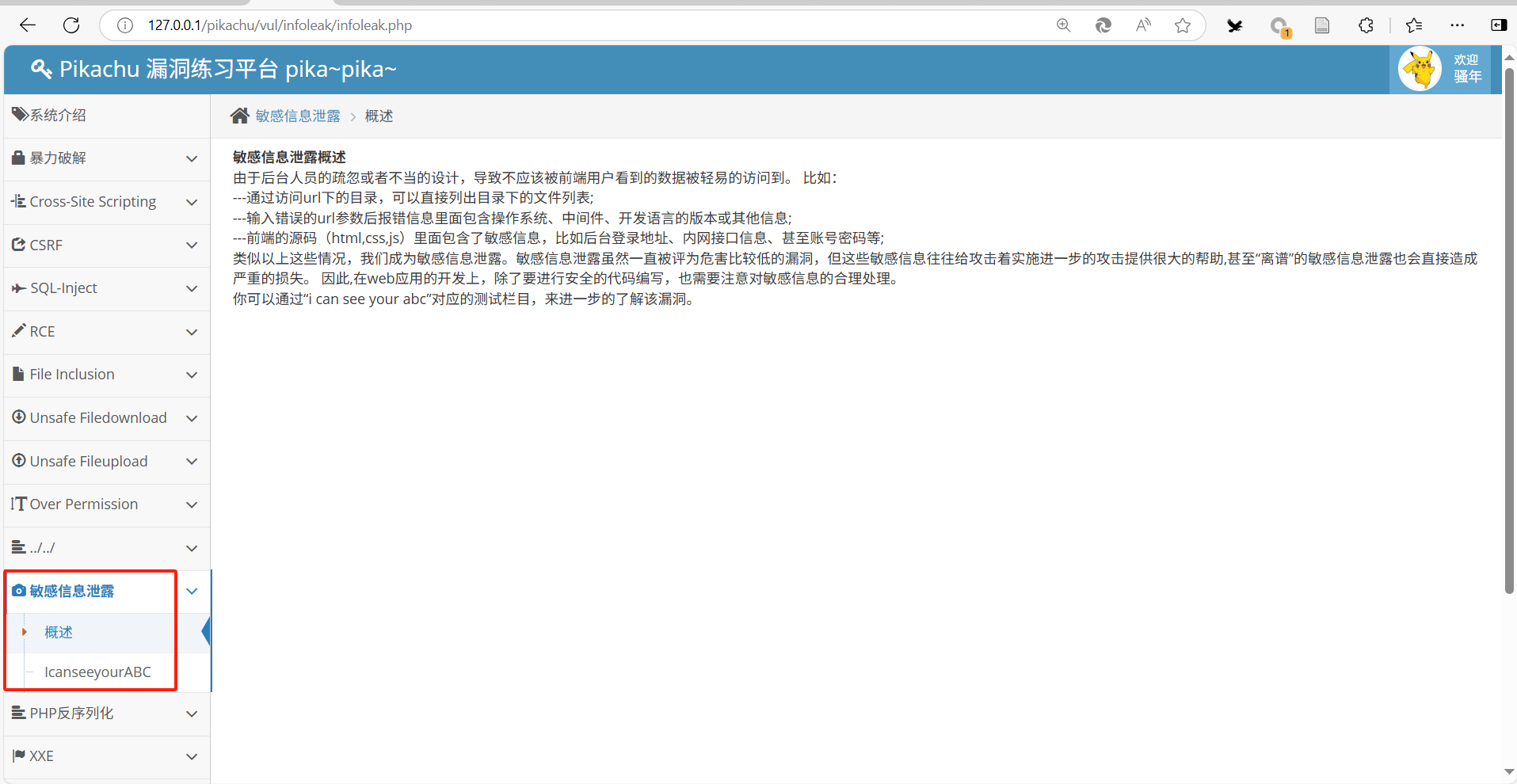Viewport: 1517px width, 784px height.
Task: Expand the File Inclusion chevron
Action: pyautogui.click(x=192, y=375)
